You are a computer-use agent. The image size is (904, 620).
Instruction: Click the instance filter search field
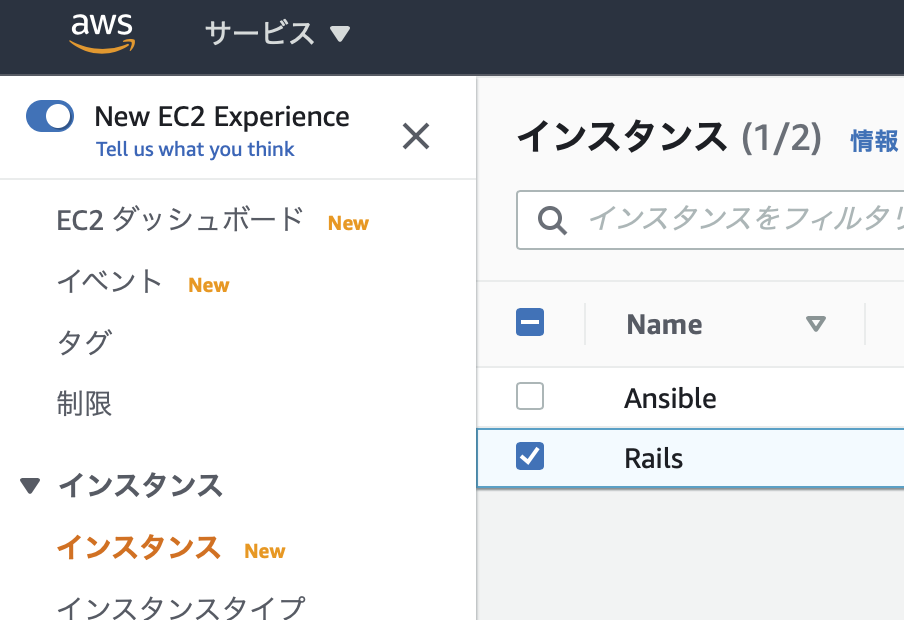tap(710, 220)
